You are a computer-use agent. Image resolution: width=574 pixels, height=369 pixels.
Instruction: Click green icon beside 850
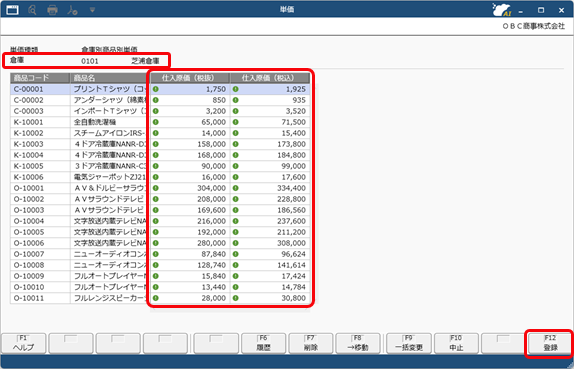point(156,100)
